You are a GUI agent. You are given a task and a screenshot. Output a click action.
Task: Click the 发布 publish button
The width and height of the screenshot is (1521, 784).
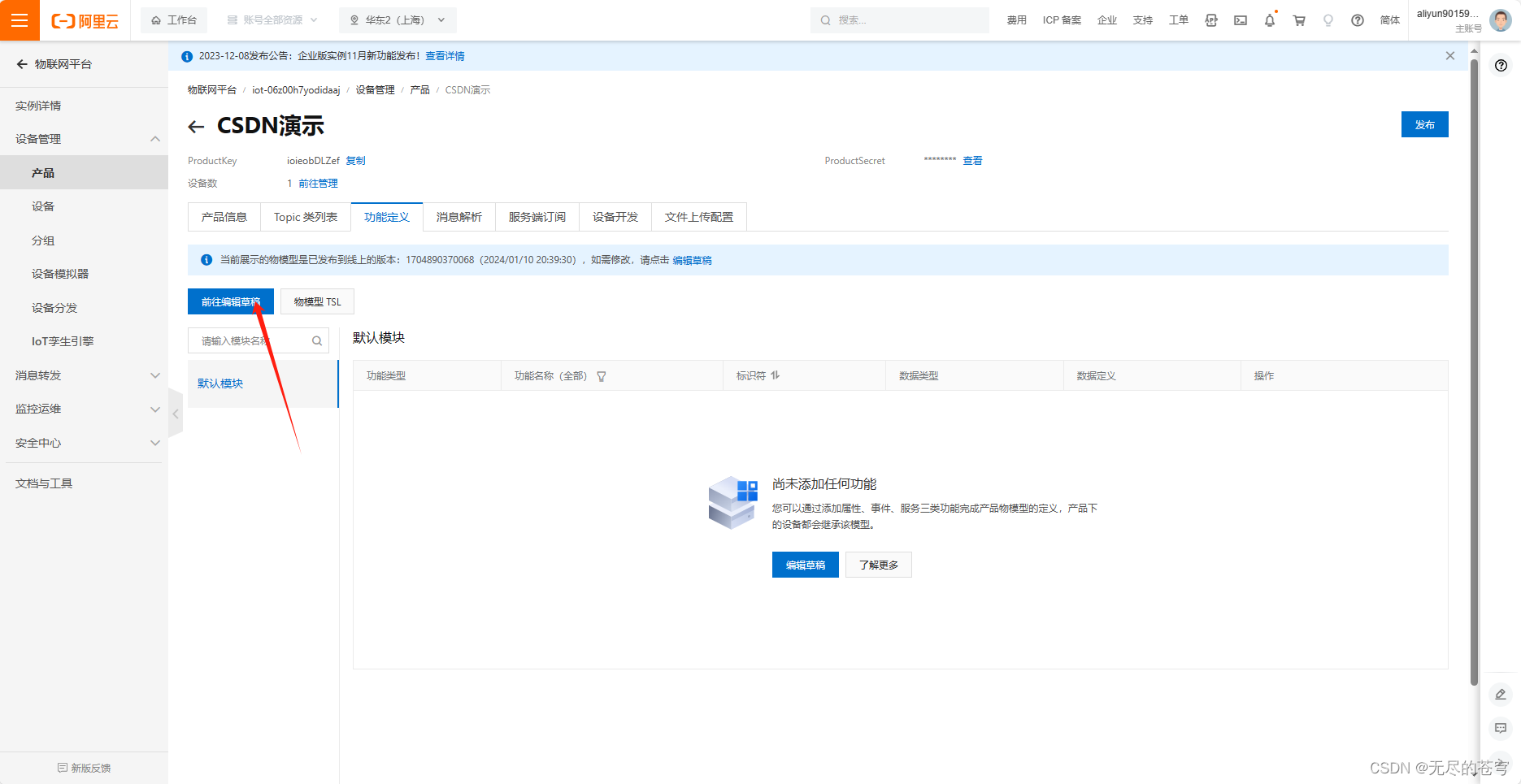click(x=1424, y=124)
